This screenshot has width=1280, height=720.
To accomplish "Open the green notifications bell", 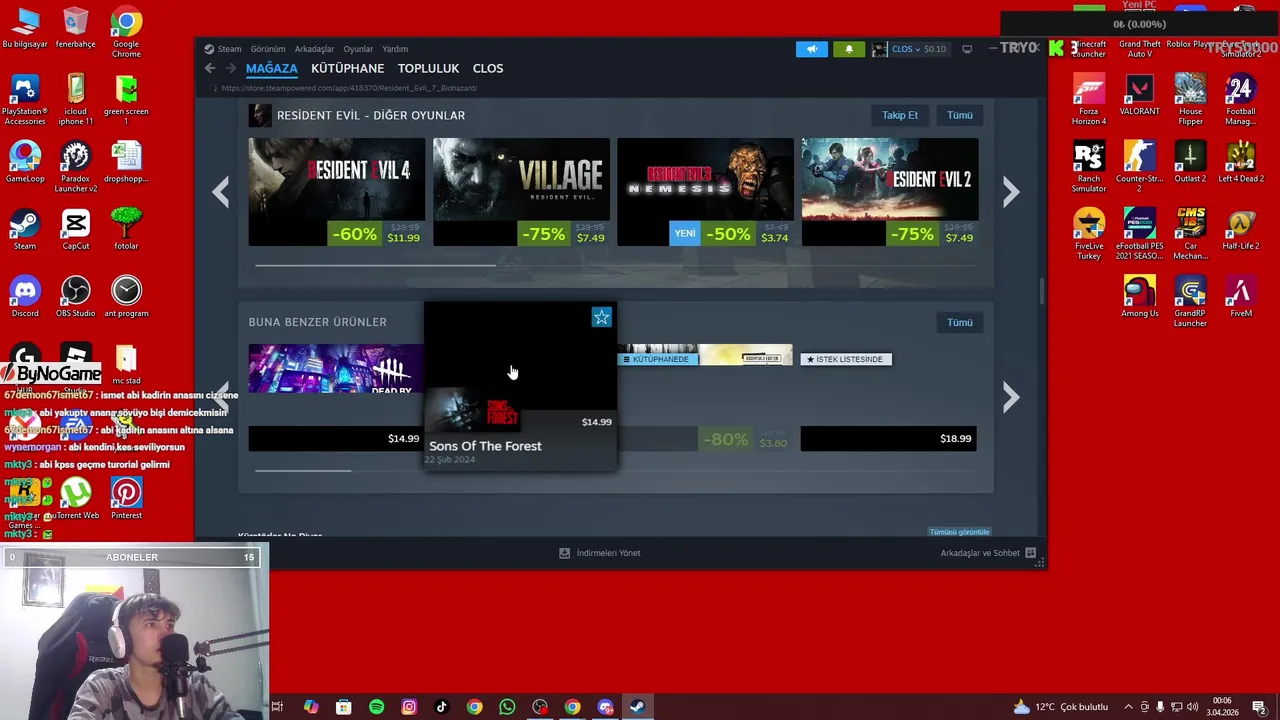I will [x=849, y=49].
